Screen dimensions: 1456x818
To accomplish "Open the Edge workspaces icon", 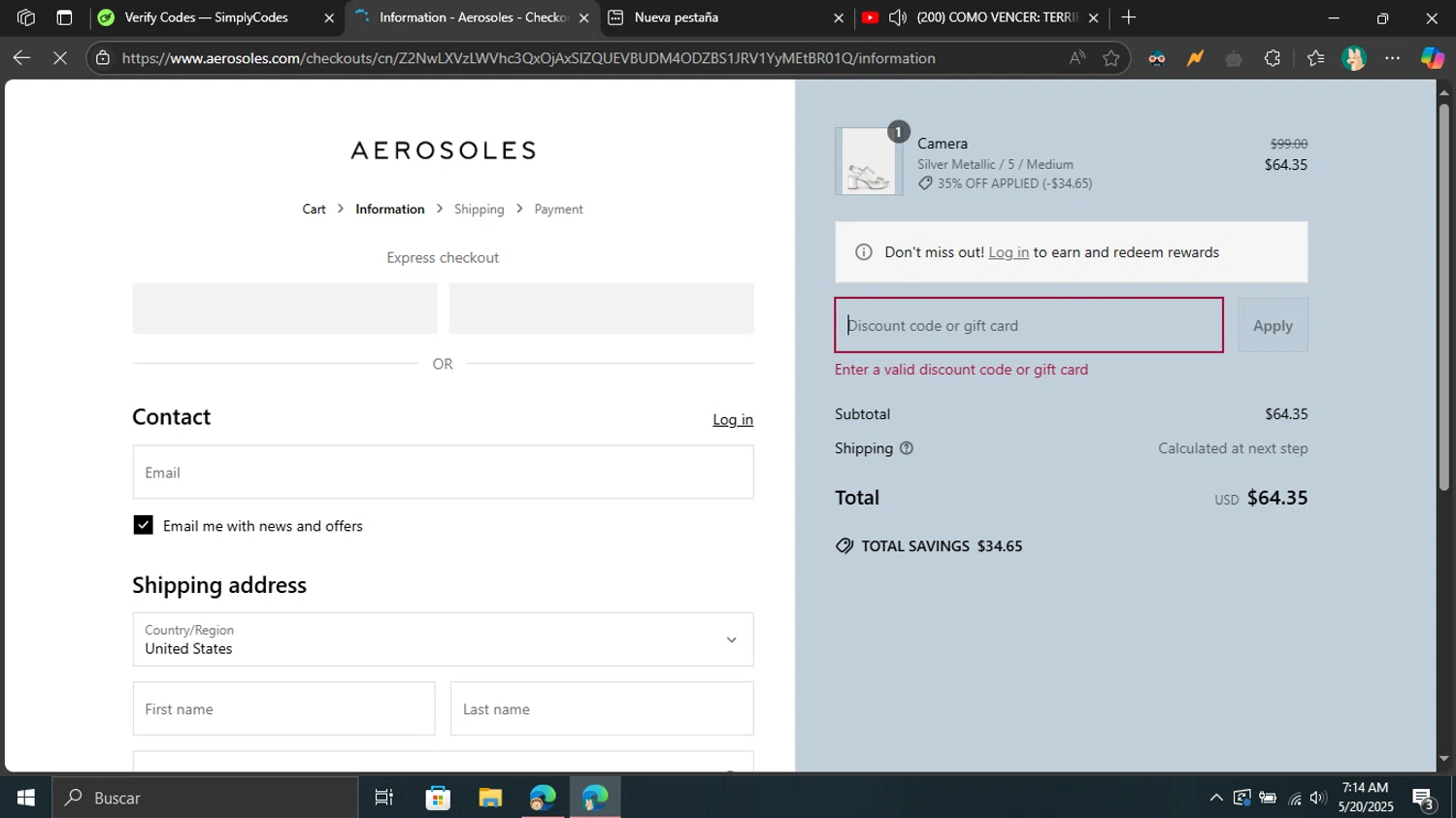I will click(x=26, y=17).
